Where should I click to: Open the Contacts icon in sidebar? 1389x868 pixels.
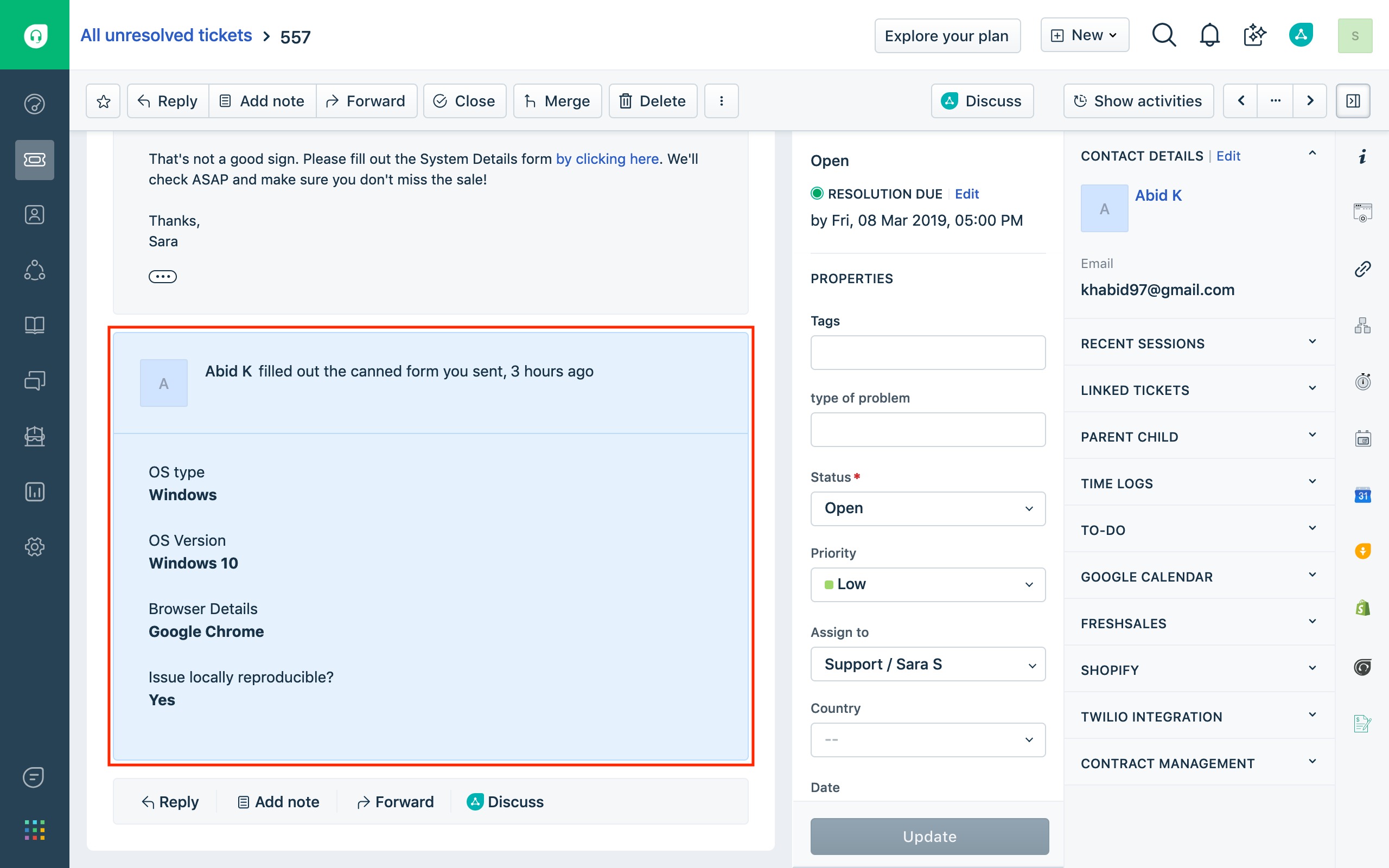(34, 215)
